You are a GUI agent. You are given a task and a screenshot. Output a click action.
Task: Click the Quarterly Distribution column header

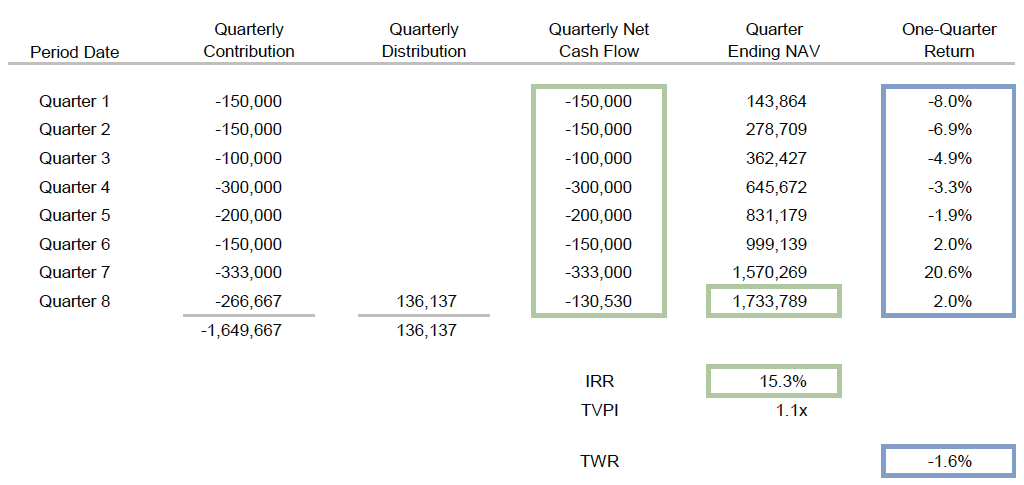click(x=424, y=41)
